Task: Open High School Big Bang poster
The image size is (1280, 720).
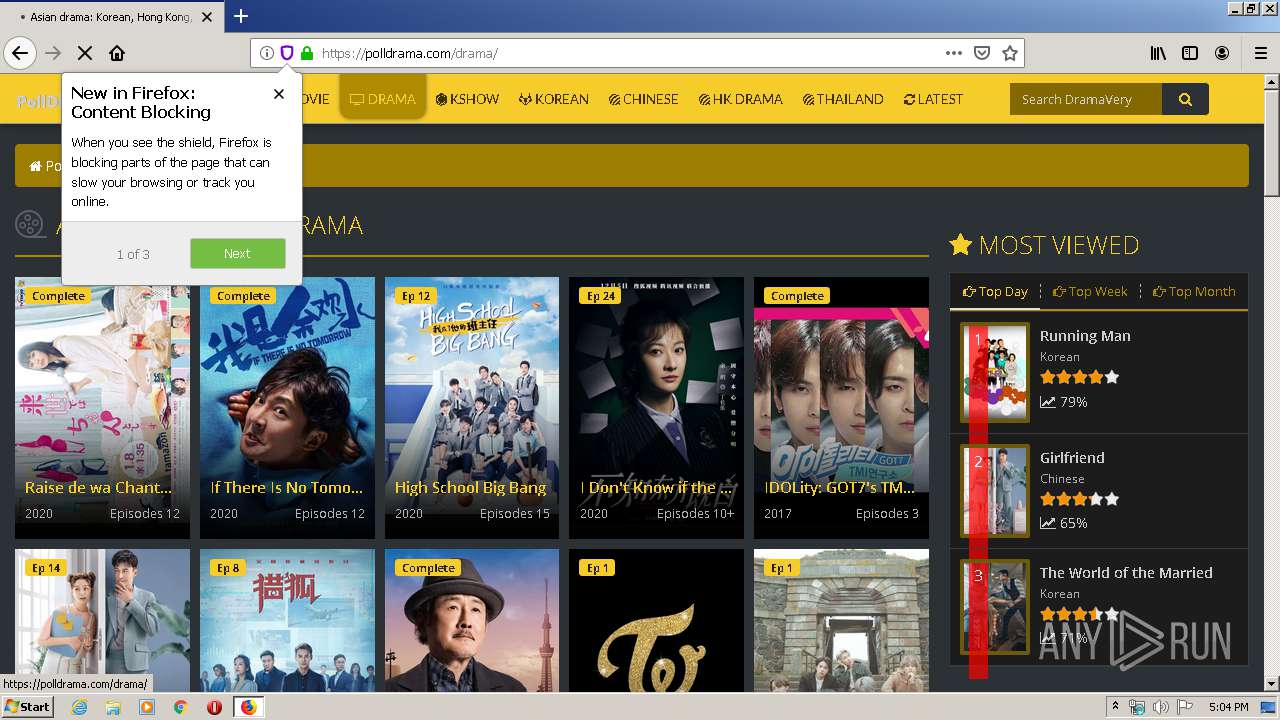Action: pyautogui.click(x=472, y=408)
